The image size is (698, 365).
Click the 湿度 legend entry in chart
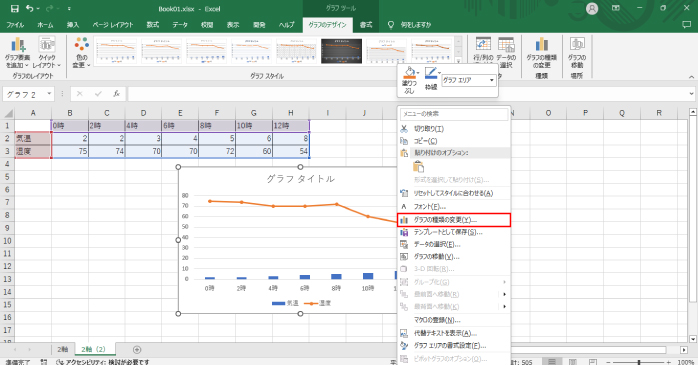click(x=318, y=303)
